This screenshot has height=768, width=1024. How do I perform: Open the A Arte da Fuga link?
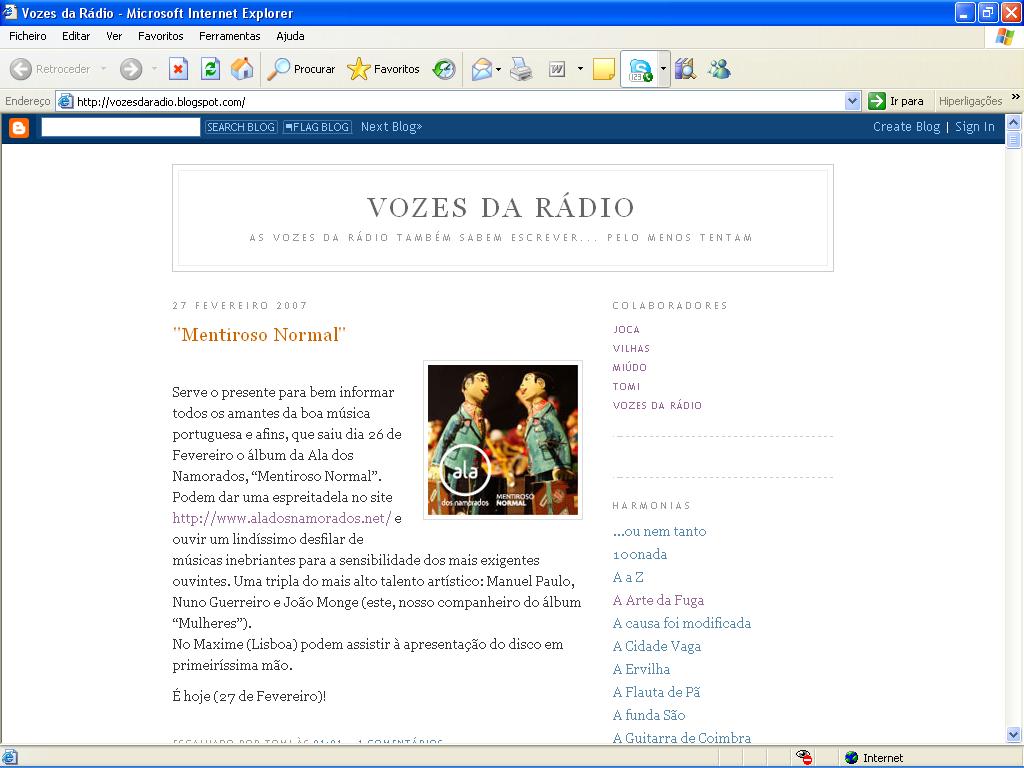pyautogui.click(x=658, y=600)
